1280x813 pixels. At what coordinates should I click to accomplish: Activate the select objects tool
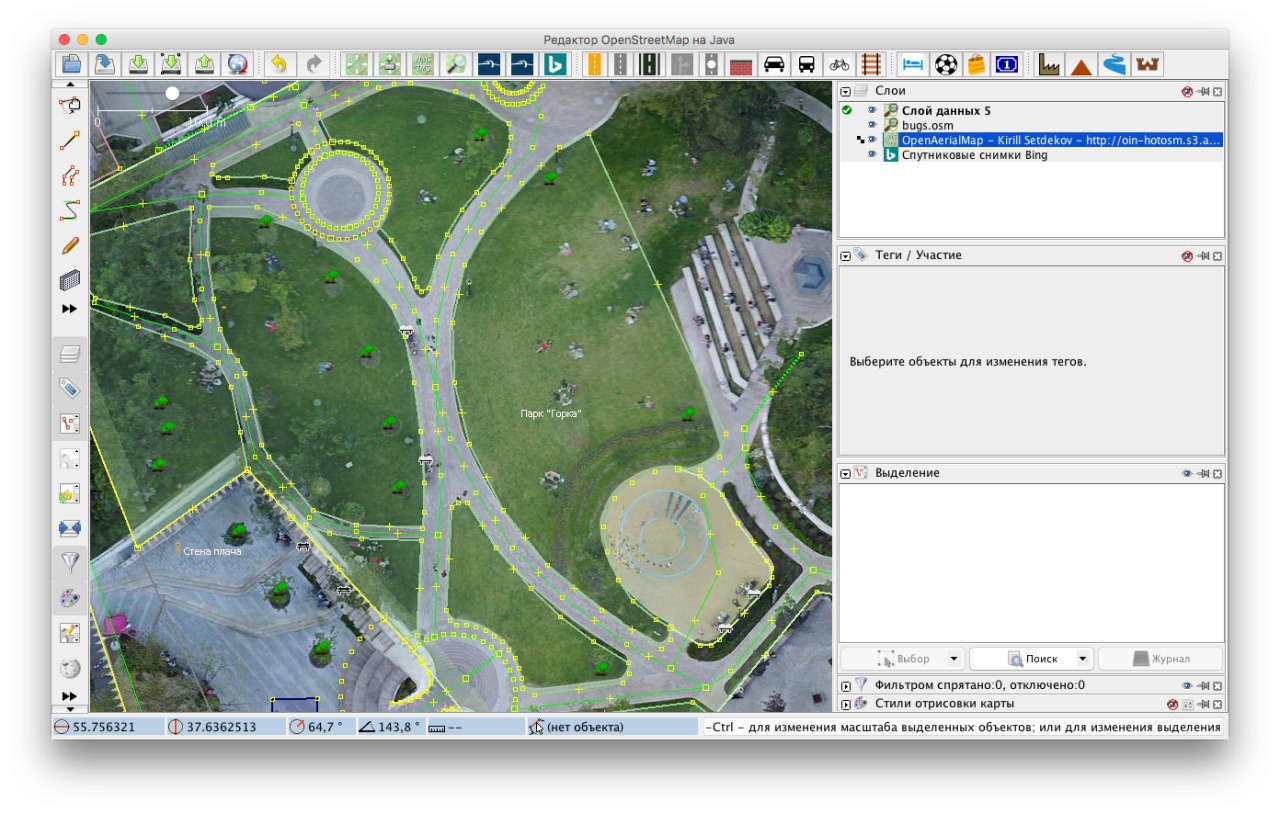point(70,105)
